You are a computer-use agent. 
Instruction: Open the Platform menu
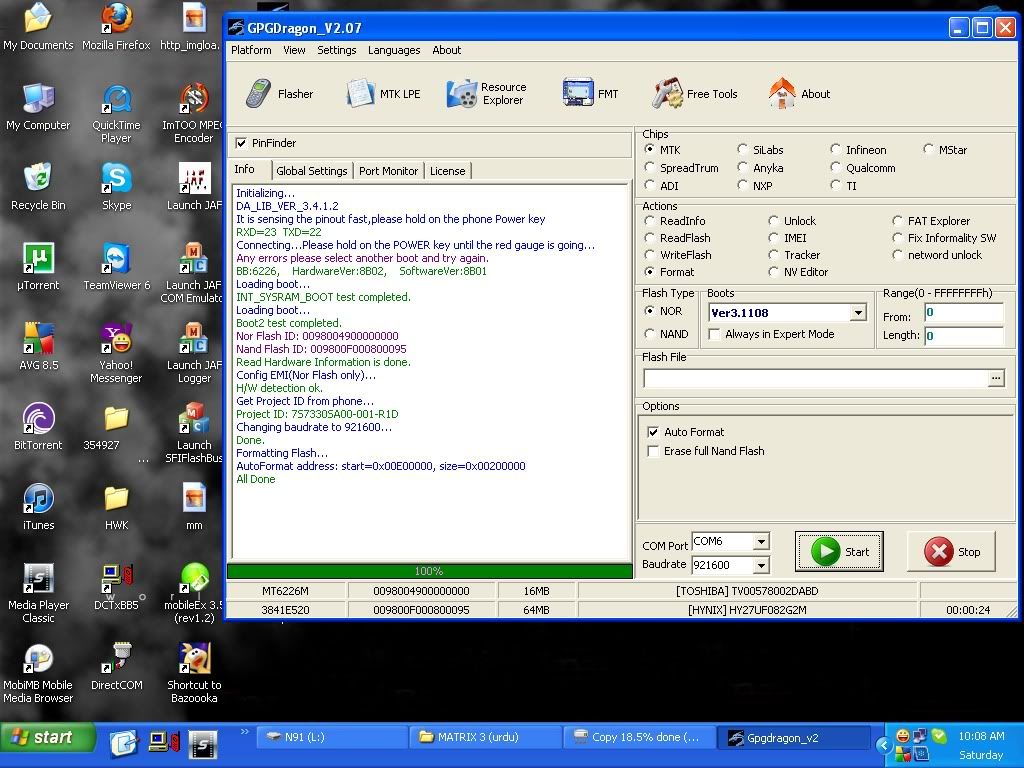click(x=251, y=50)
